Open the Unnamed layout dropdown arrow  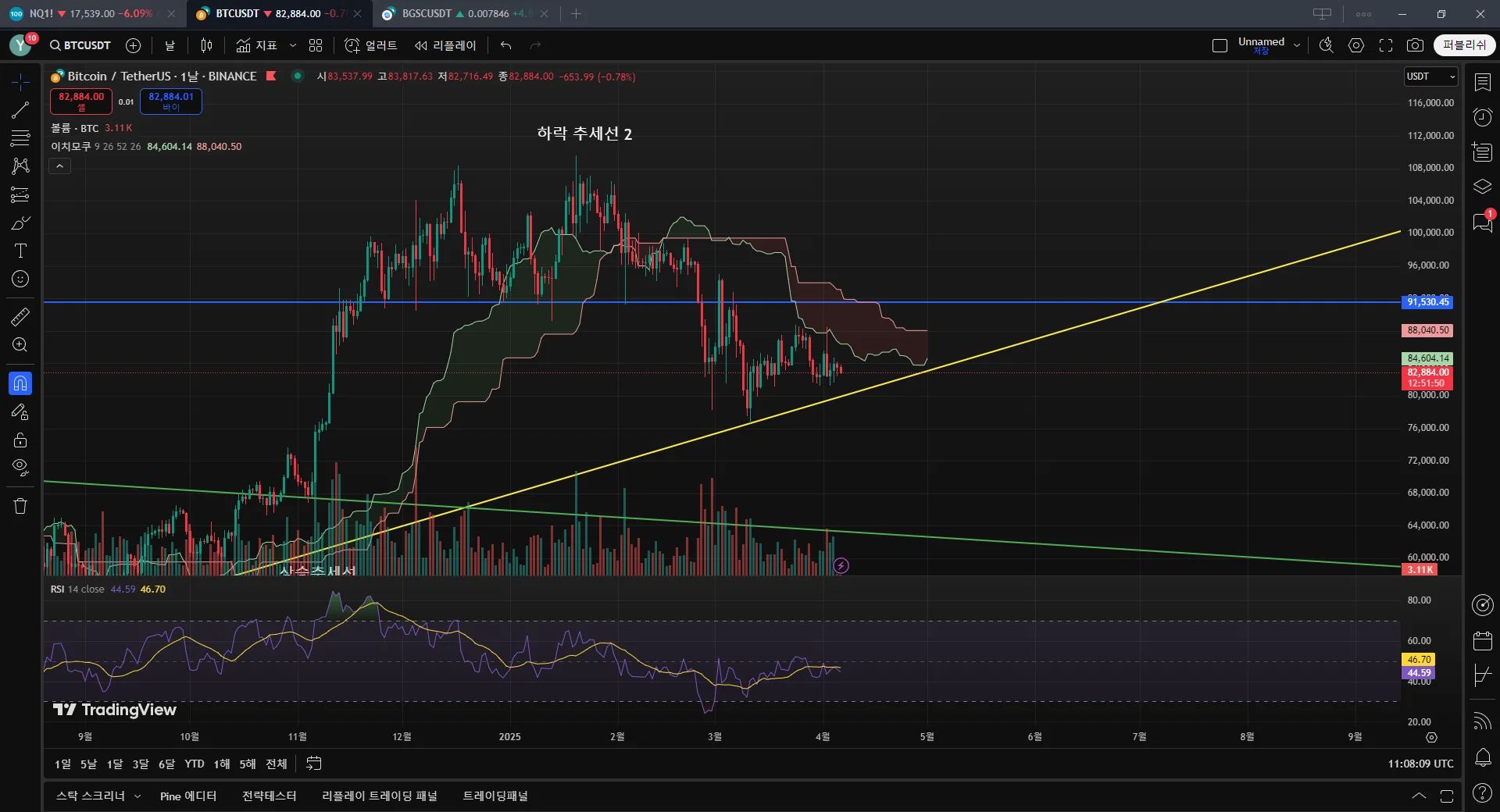click(x=1297, y=45)
